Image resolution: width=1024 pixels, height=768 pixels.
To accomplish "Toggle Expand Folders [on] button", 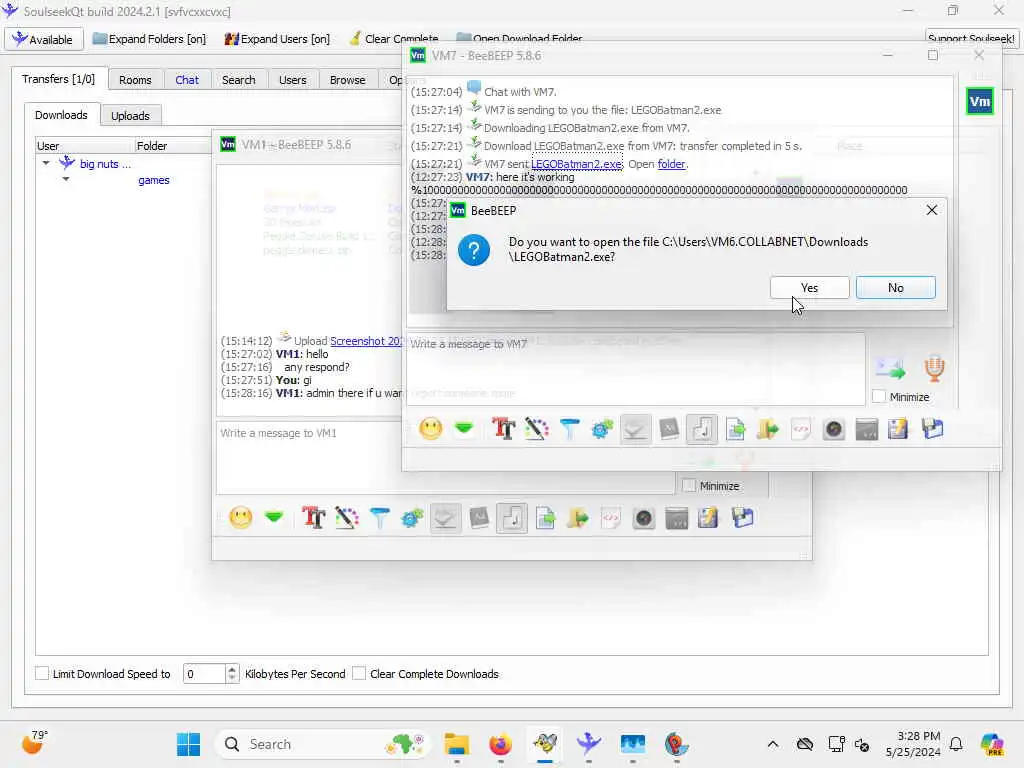I will (x=150, y=39).
